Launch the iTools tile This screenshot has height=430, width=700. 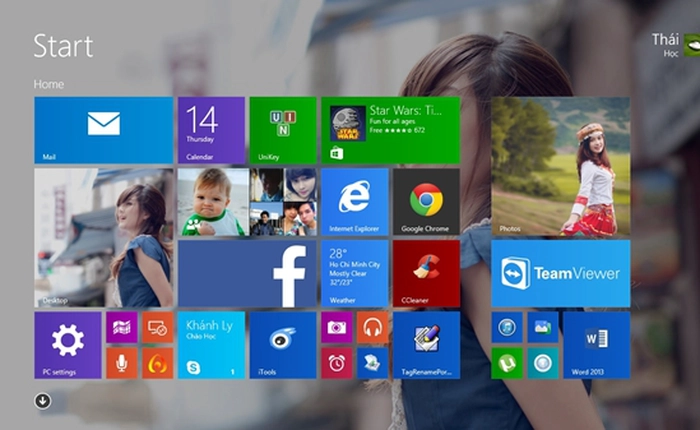(x=283, y=345)
